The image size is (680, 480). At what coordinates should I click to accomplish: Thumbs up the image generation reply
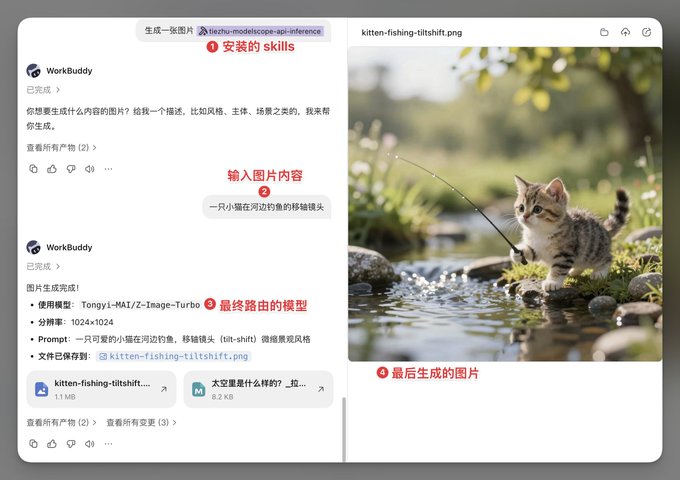click(52, 443)
